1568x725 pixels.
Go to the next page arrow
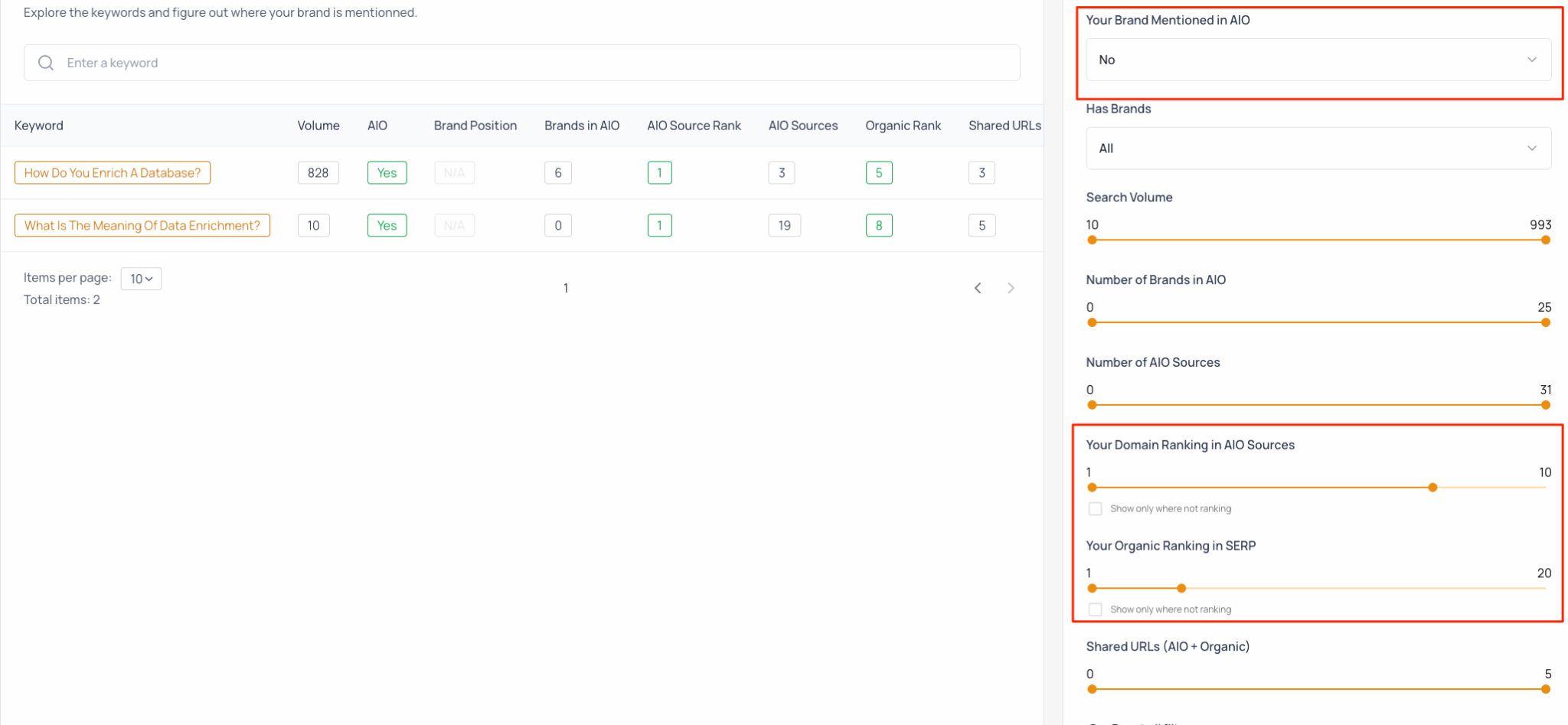pyautogui.click(x=1011, y=288)
